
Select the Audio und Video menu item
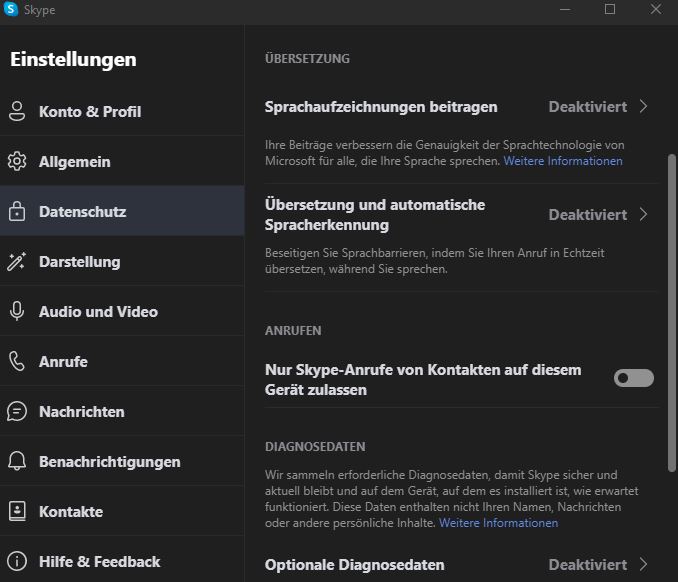98,311
